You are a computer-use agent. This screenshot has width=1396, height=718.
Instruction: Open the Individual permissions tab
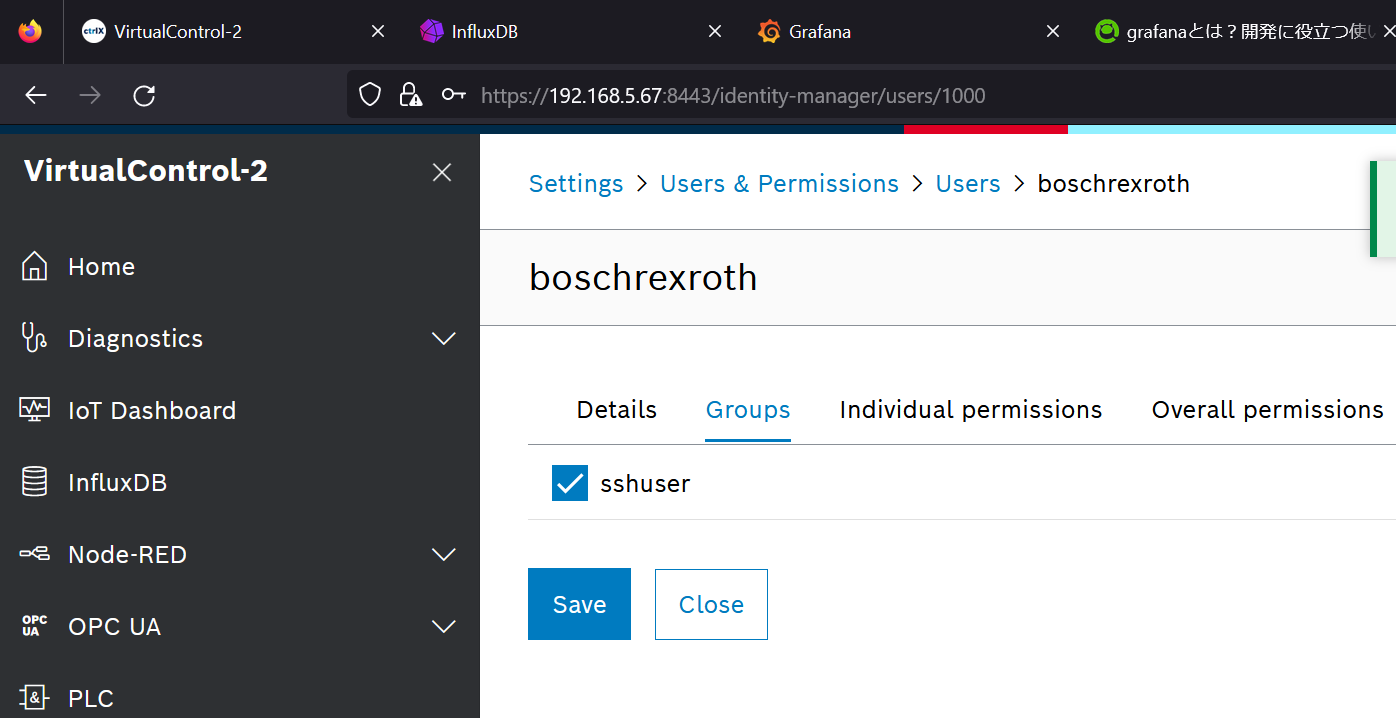point(971,410)
